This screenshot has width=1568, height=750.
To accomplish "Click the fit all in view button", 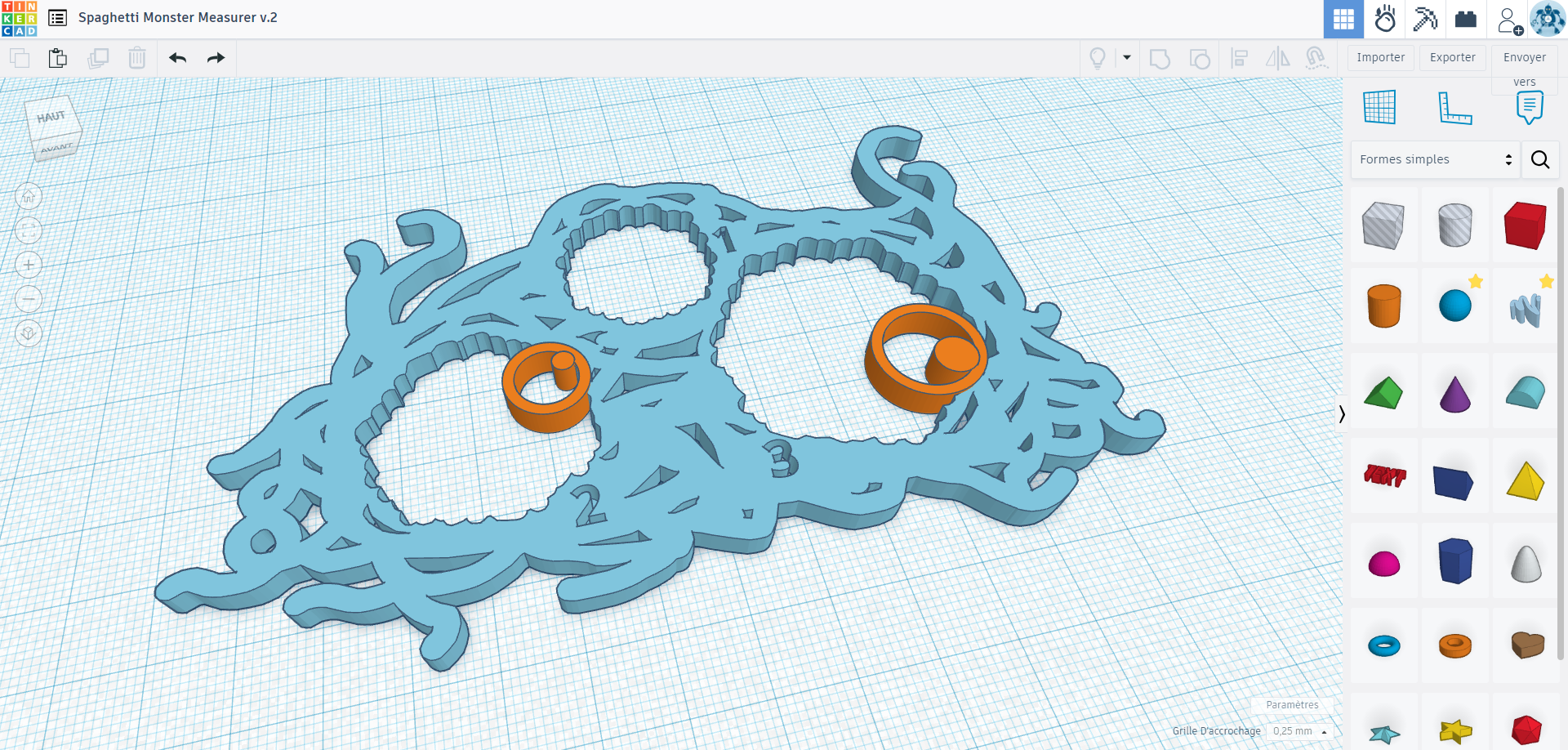I will (x=29, y=230).
